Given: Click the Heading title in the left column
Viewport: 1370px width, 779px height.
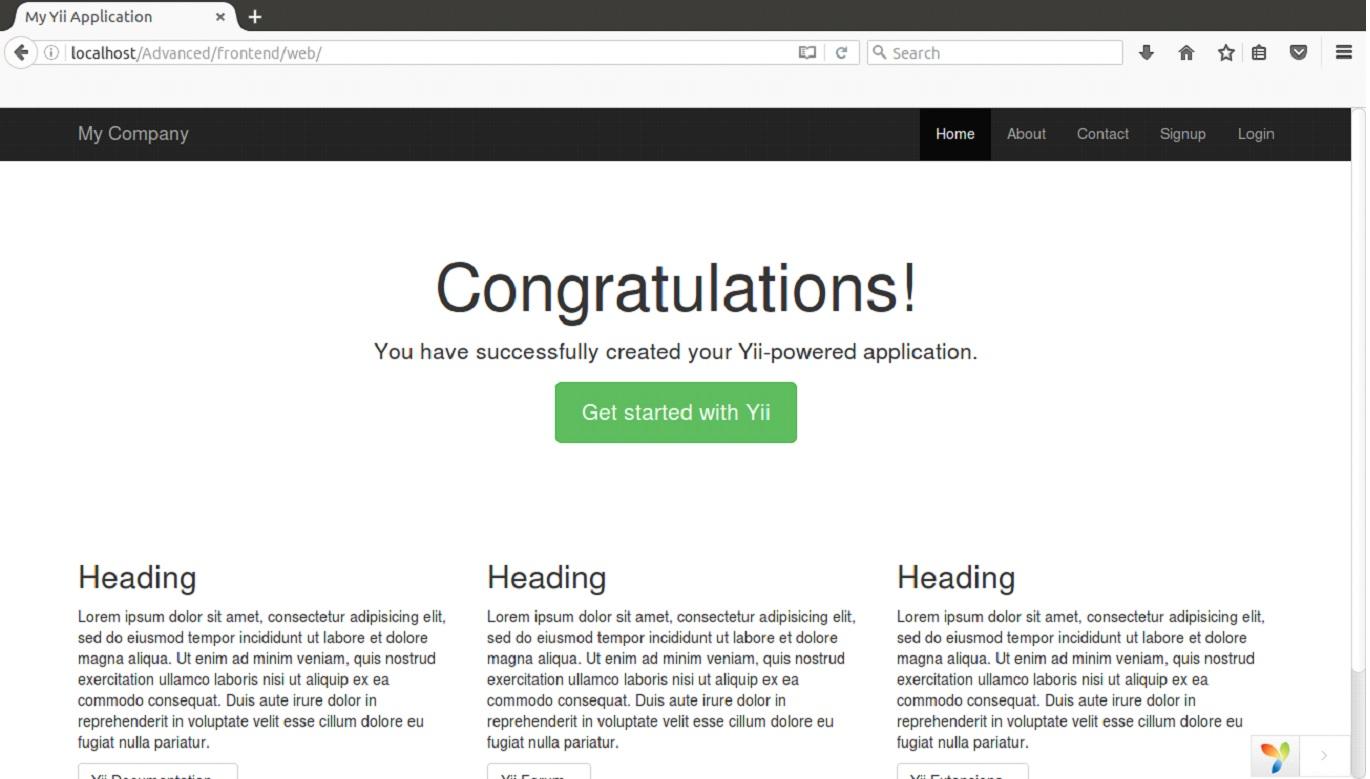Looking at the screenshot, I should (137, 578).
